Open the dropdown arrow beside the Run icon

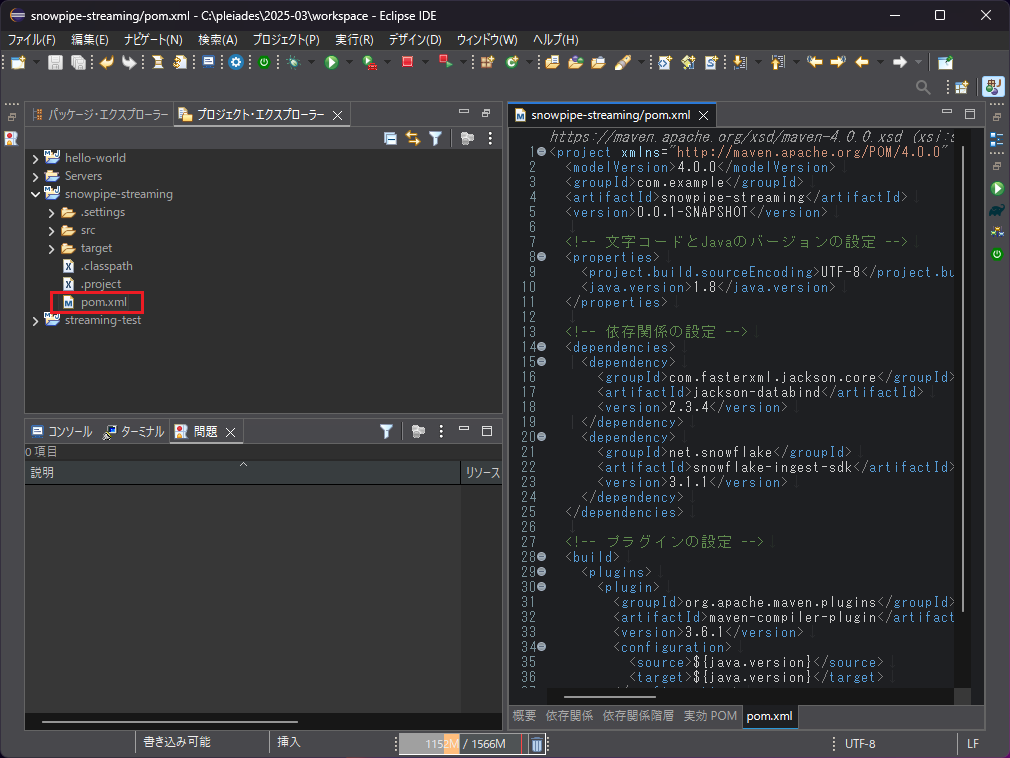(349, 62)
